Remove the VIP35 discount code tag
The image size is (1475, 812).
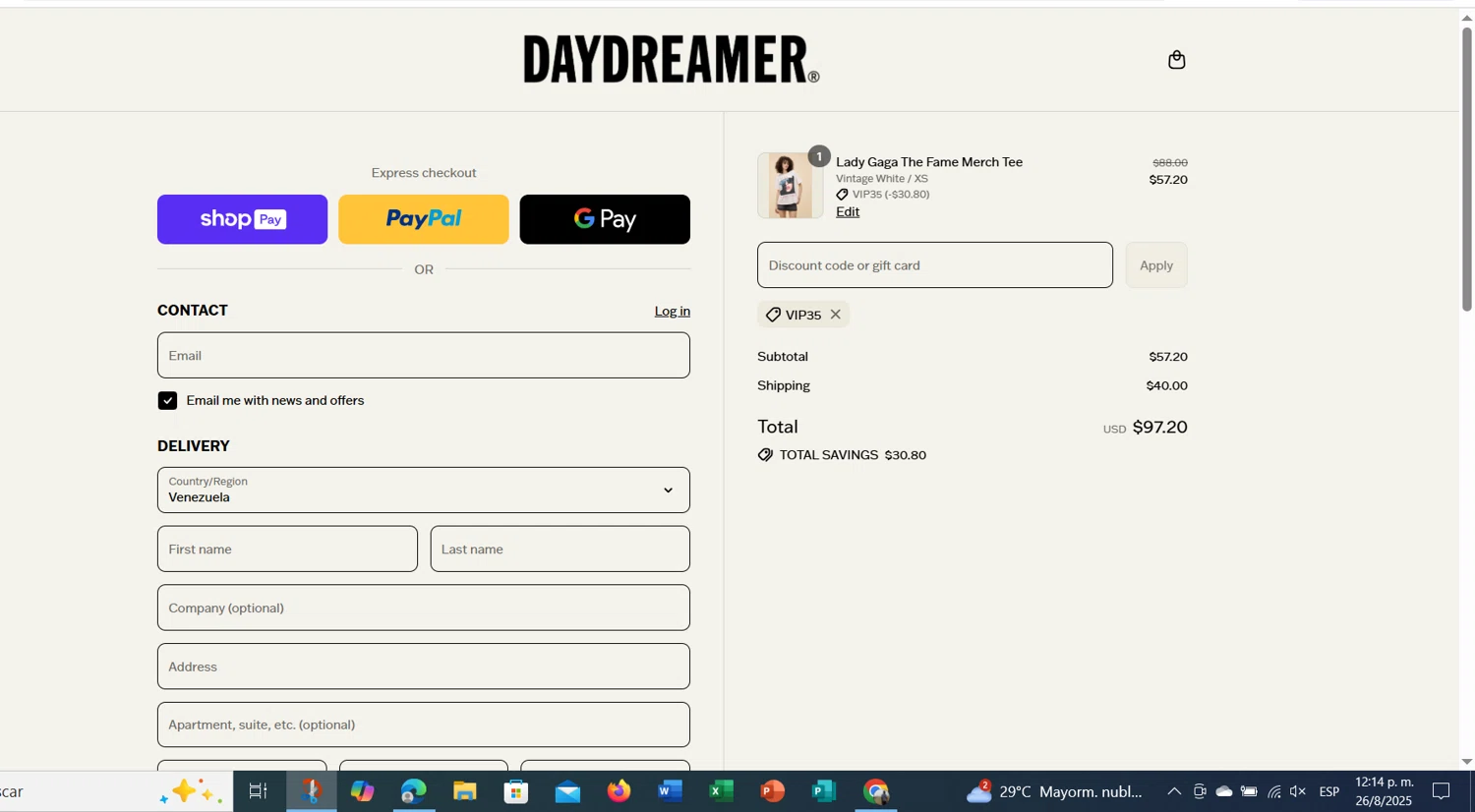[x=835, y=315]
